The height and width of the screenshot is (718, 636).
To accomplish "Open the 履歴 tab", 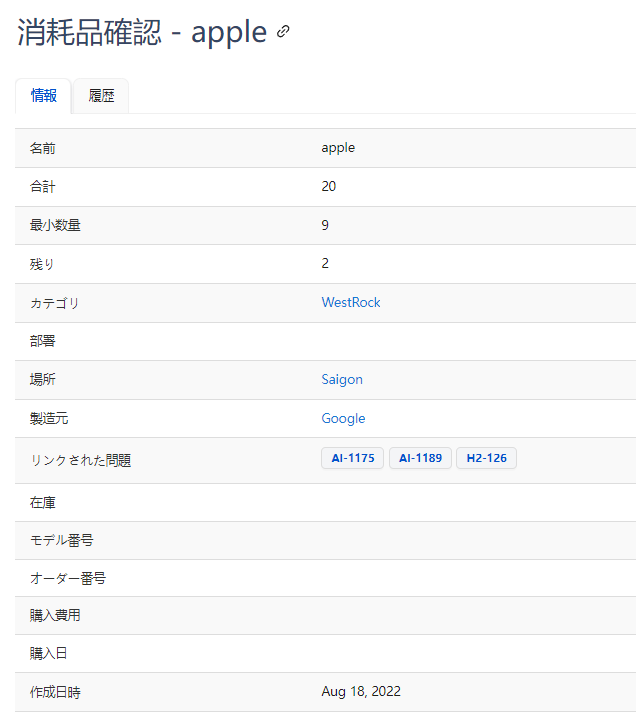I will pyautogui.click(x=101, y=96).
